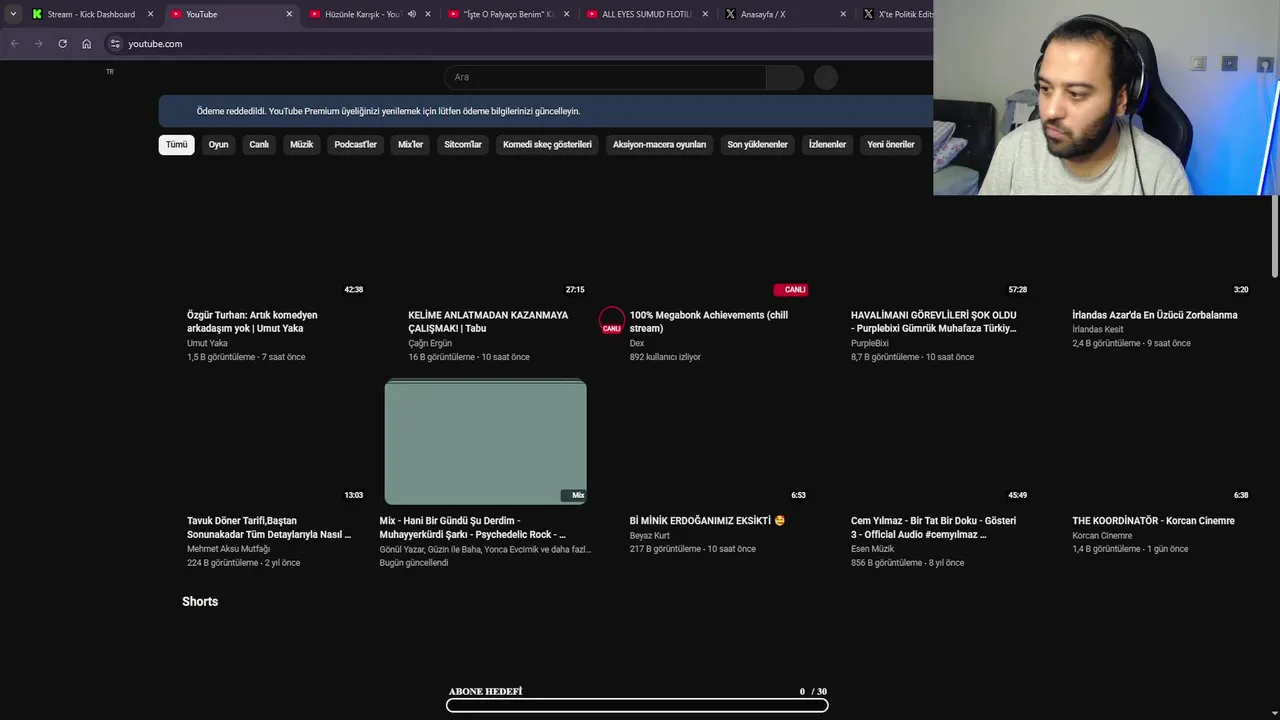Open KELİME ANLATMADAN KAZANMAYA ÇALIŞMAK video
The image size is (1280, 720).
tap(488, 322)
